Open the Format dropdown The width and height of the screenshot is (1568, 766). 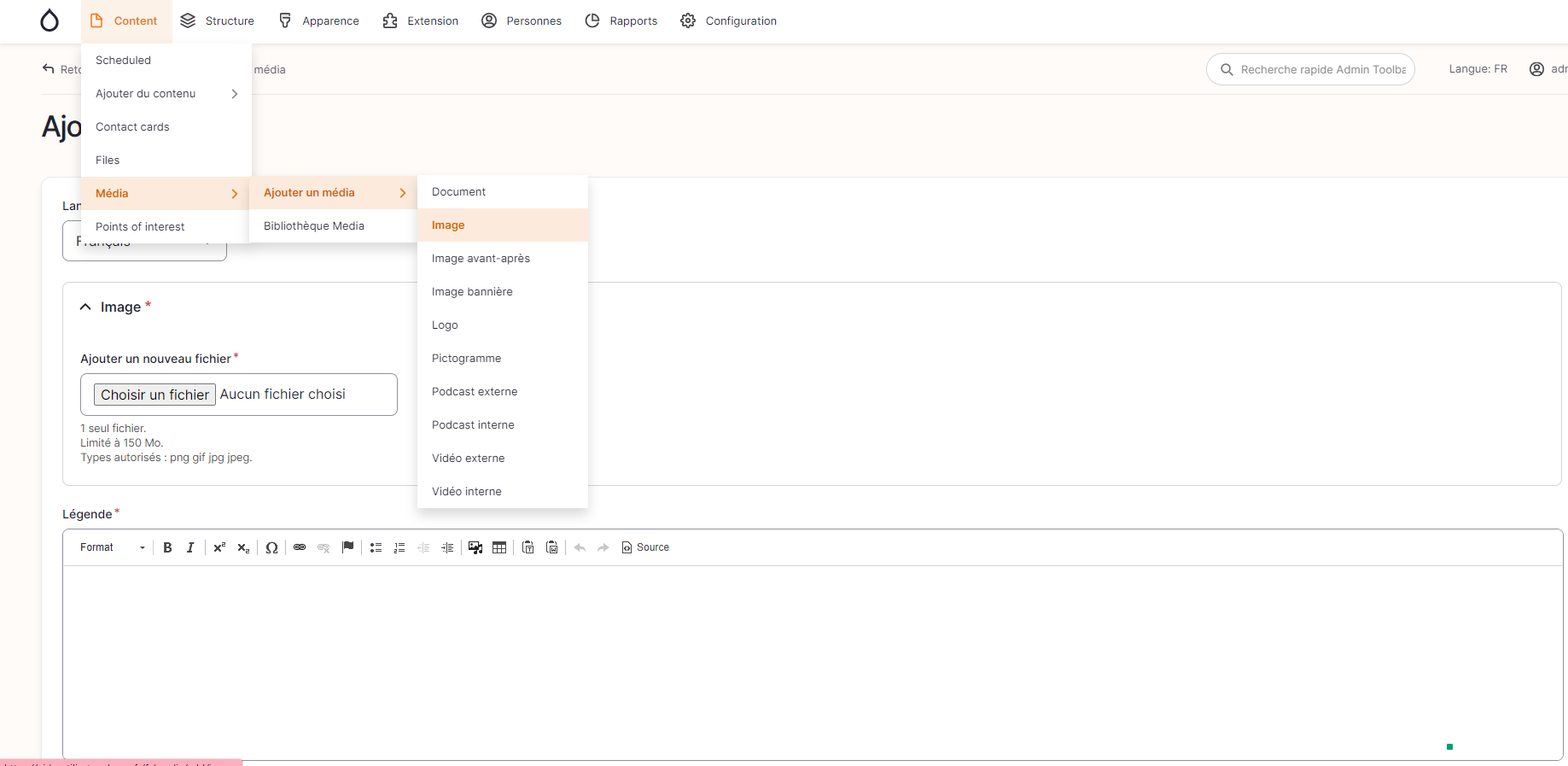click(113, 547)
